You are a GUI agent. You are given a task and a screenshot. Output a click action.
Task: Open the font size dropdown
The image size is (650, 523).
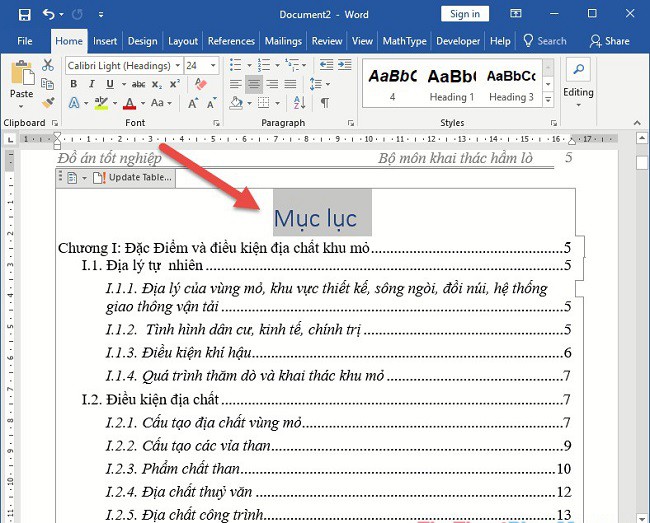pyautogui.click(x=213, y=65)
